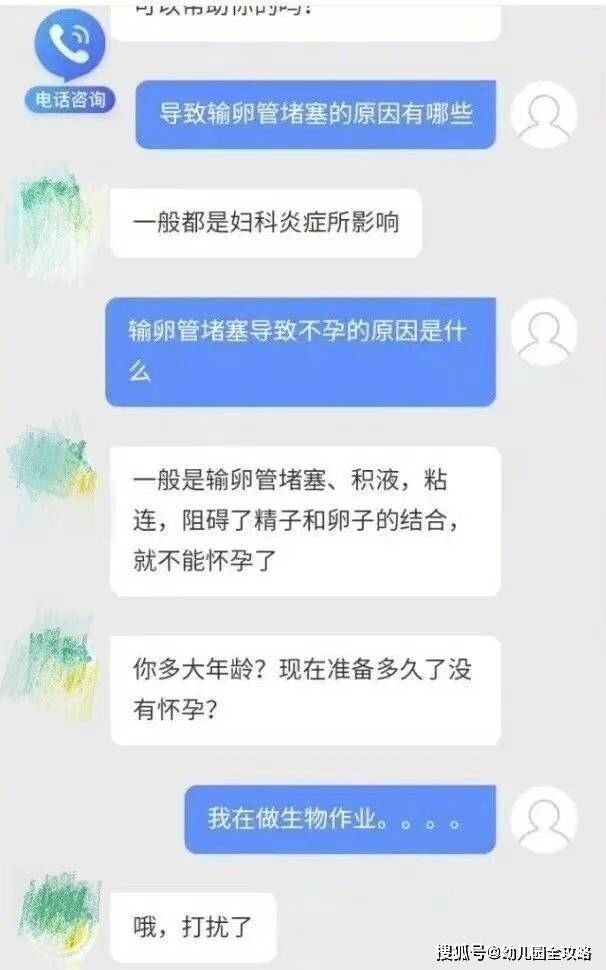Select blue bubble 输卵管堵塞导致不孕的原因是什么

coord(301,352)
